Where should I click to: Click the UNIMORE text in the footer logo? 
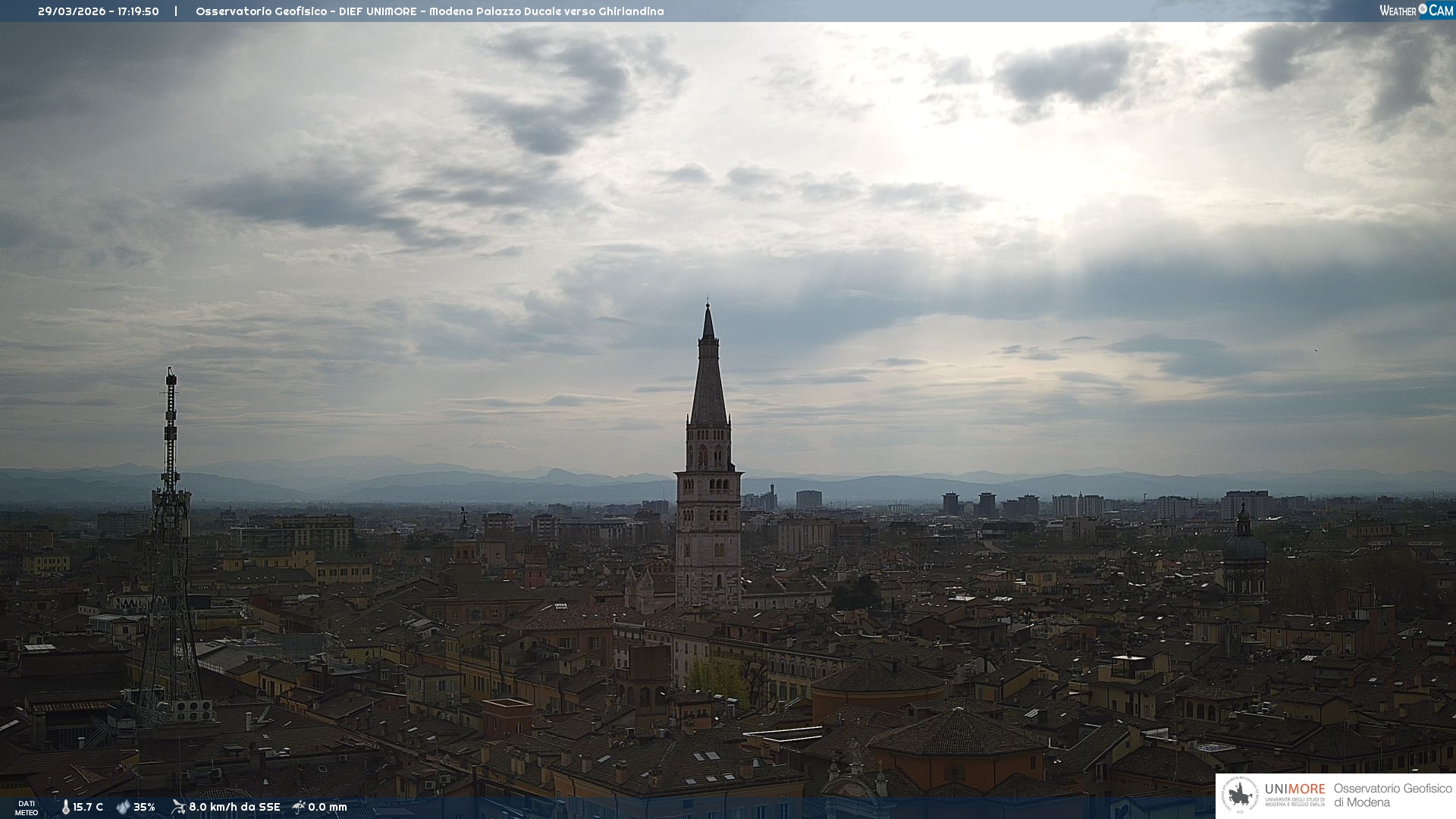(1294, 789)
